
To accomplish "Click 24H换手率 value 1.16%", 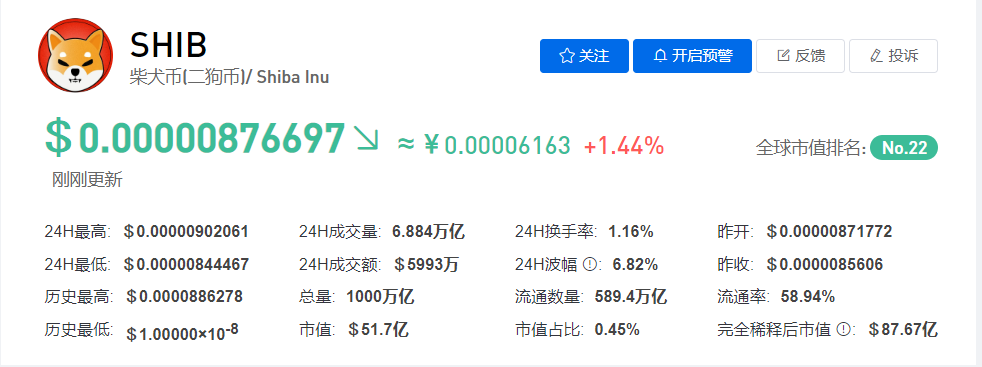I will click(x=631, y=232).
